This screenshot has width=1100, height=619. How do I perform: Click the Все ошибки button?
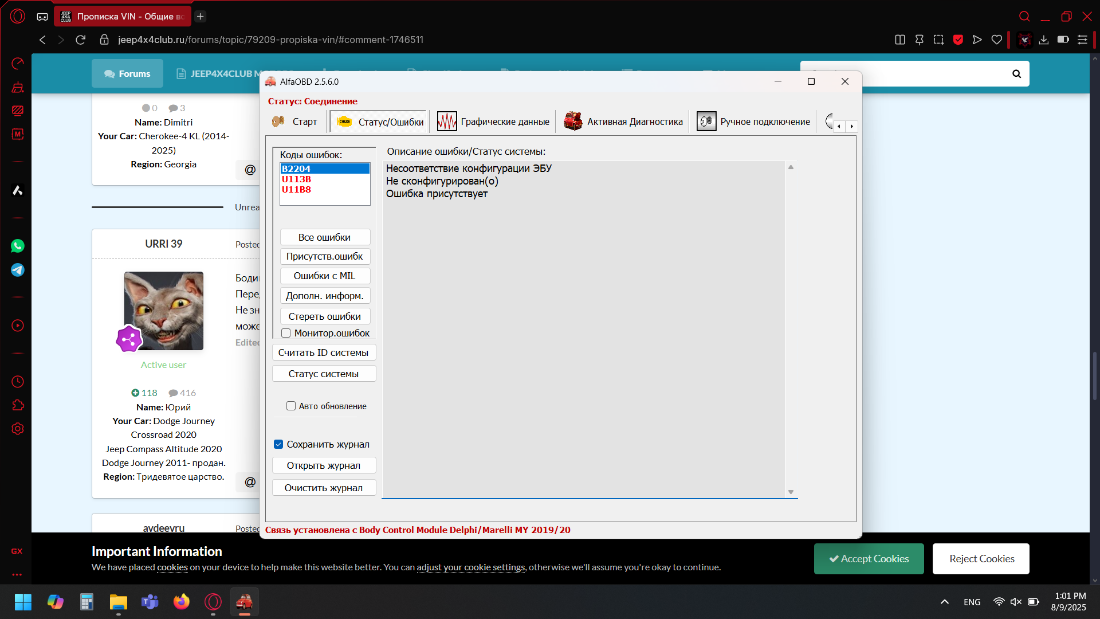pyautogui.click(x=324, y=237)
